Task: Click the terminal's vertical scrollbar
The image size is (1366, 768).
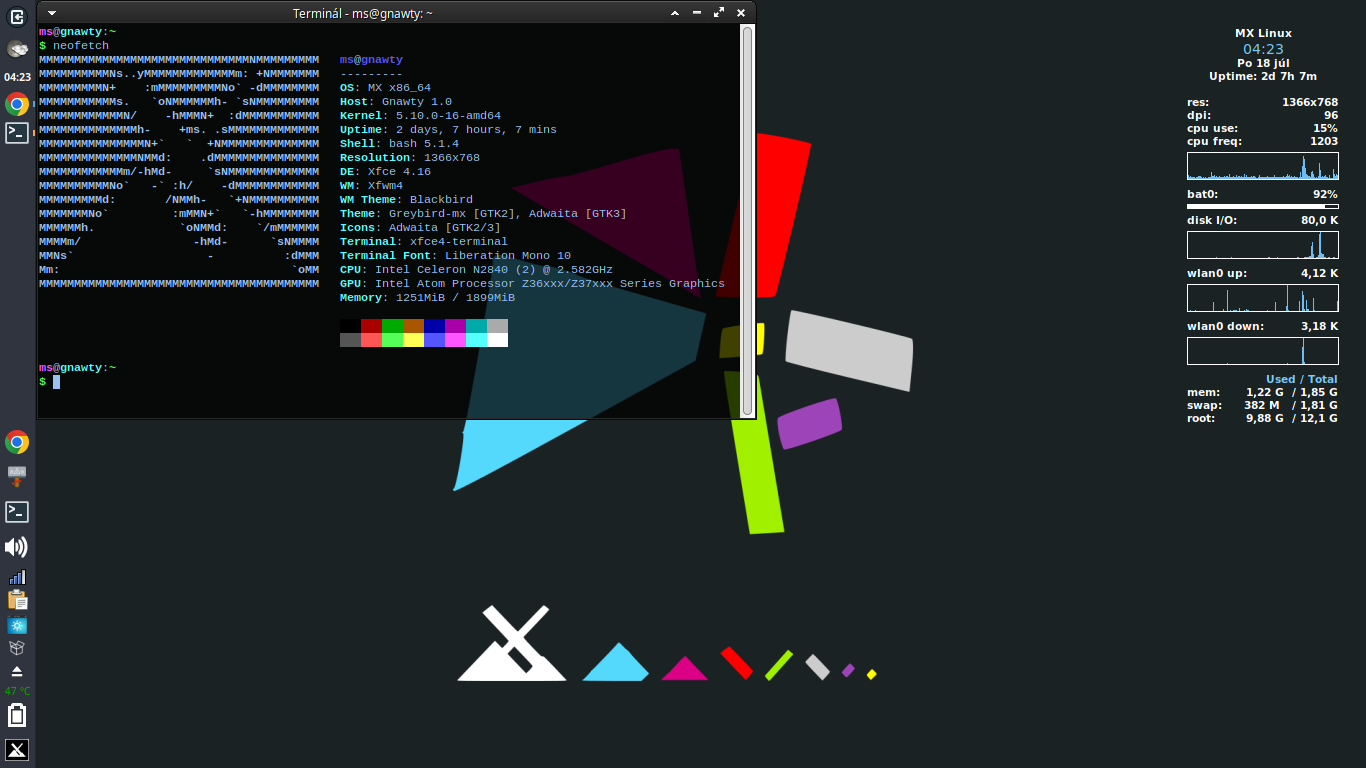Action: click(747, 220)
